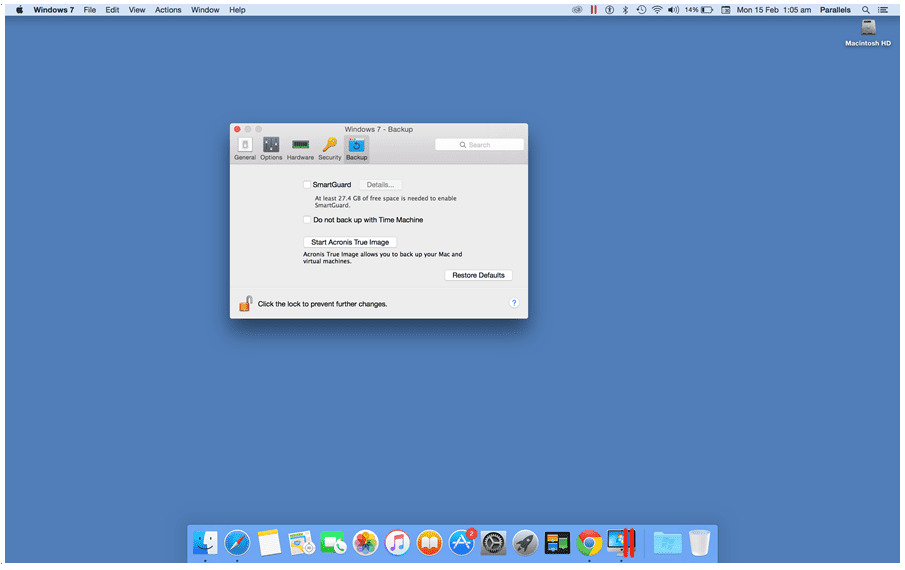The image size is (905, 570).
Task: Select the Macintosh HD desktop icon
Action: (x=868, y=33)
